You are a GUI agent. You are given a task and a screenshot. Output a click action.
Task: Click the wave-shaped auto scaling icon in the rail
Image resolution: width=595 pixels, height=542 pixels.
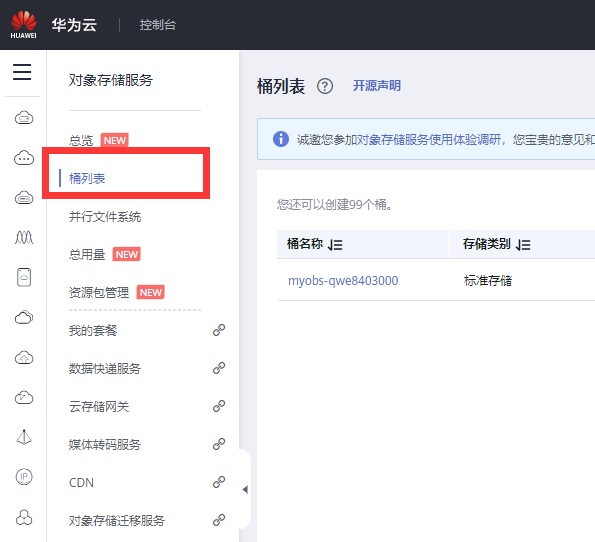(24, 238)
